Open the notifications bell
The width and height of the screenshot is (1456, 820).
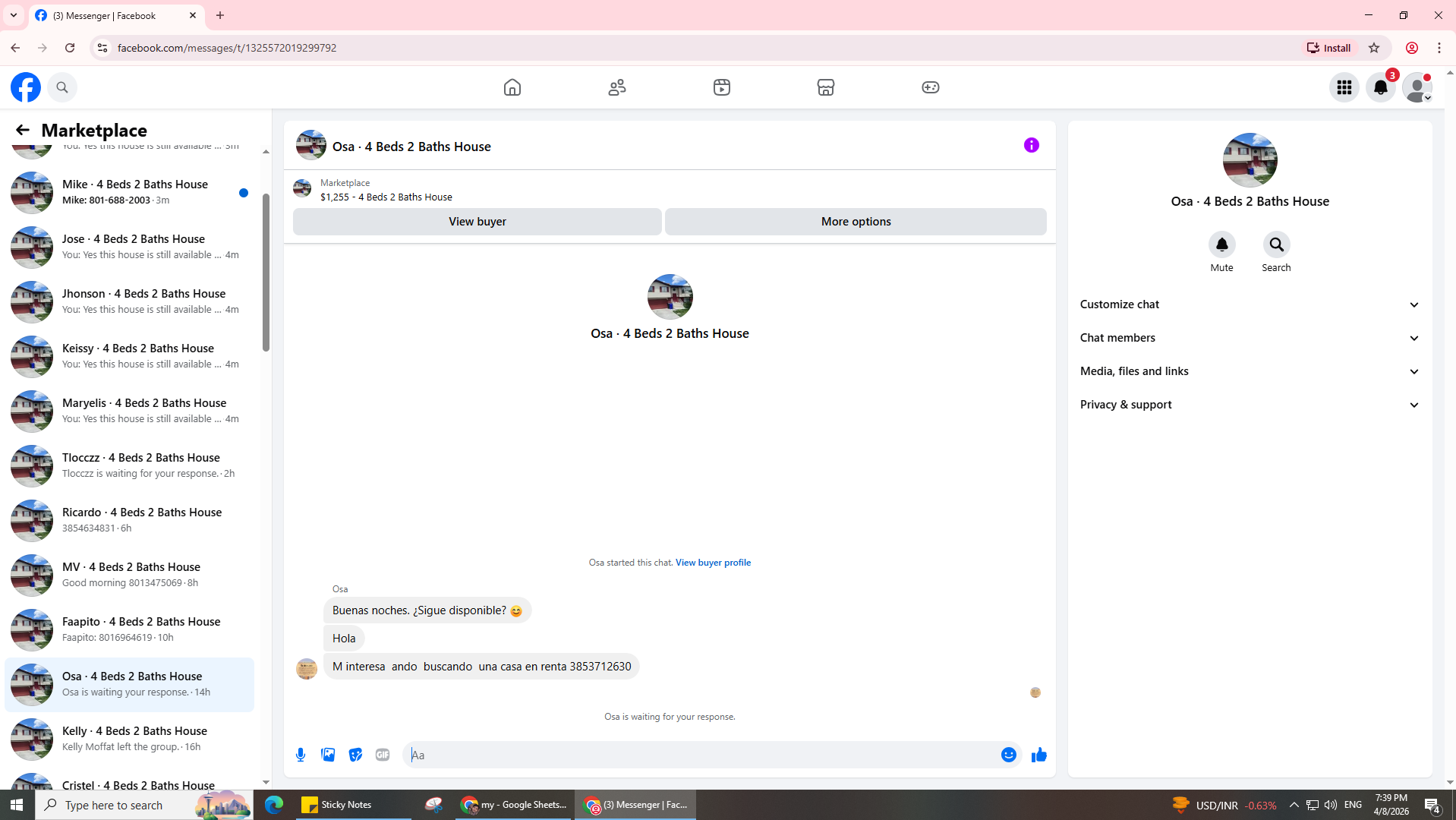pyautogui.click(x=1381, y=87)
